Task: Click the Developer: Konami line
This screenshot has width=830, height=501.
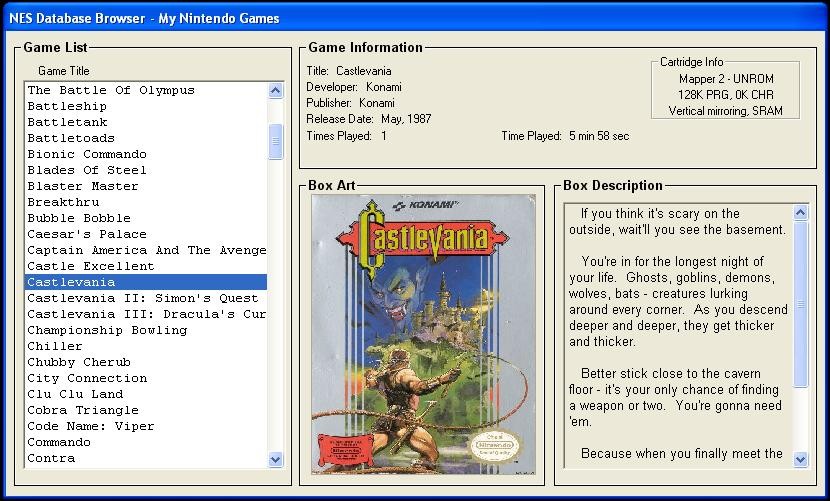Action: pos(354,87)
